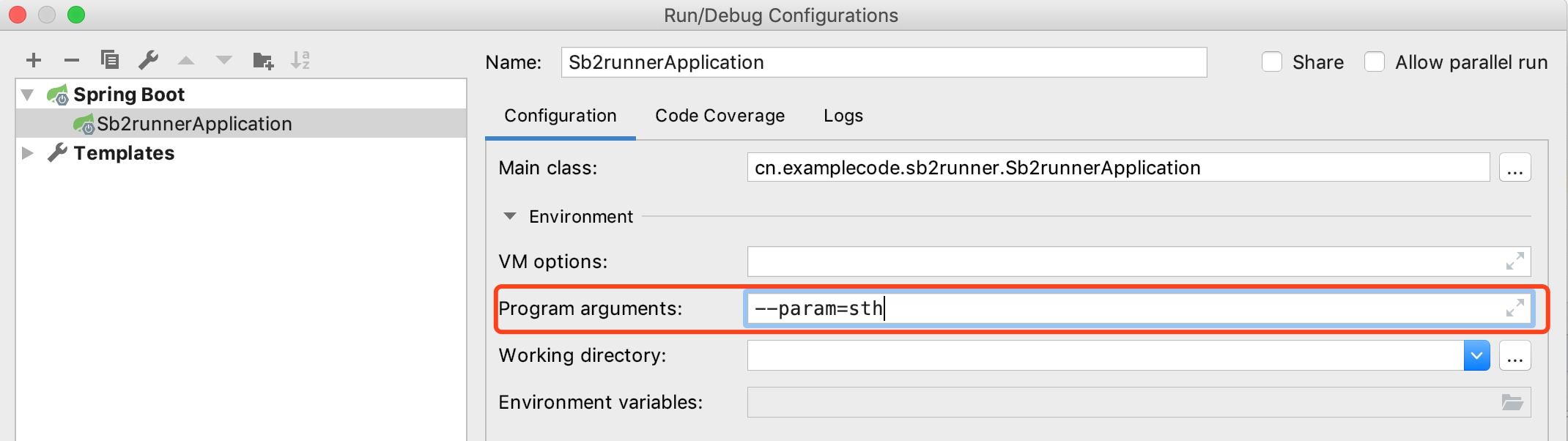1568x441 pixels.
Task: Enable the Share checkbox
Action: pos(1272,62)
